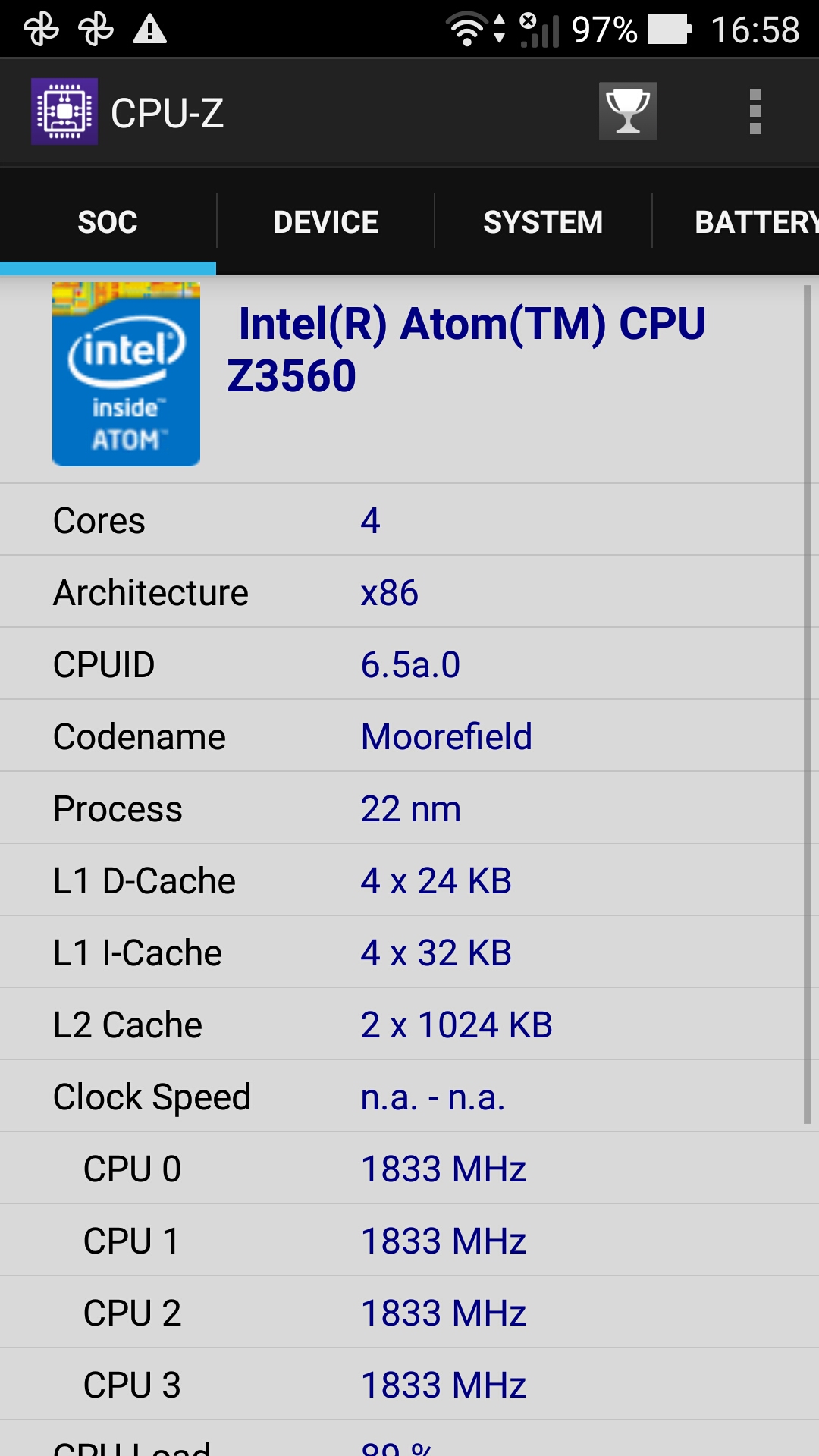
Task: Tap the Intel inside Atom logo
Action: click(126, 374)
